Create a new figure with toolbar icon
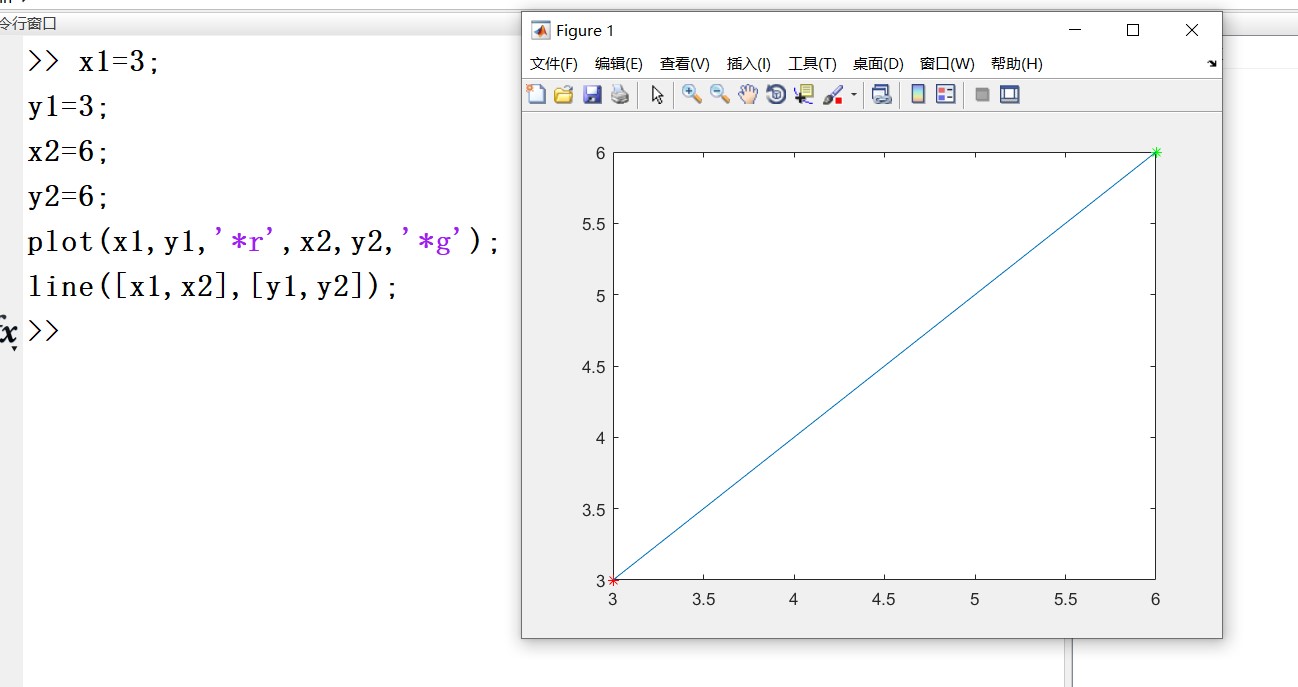The width and height of the screenshot is (1298, 687). coord(537,95)
